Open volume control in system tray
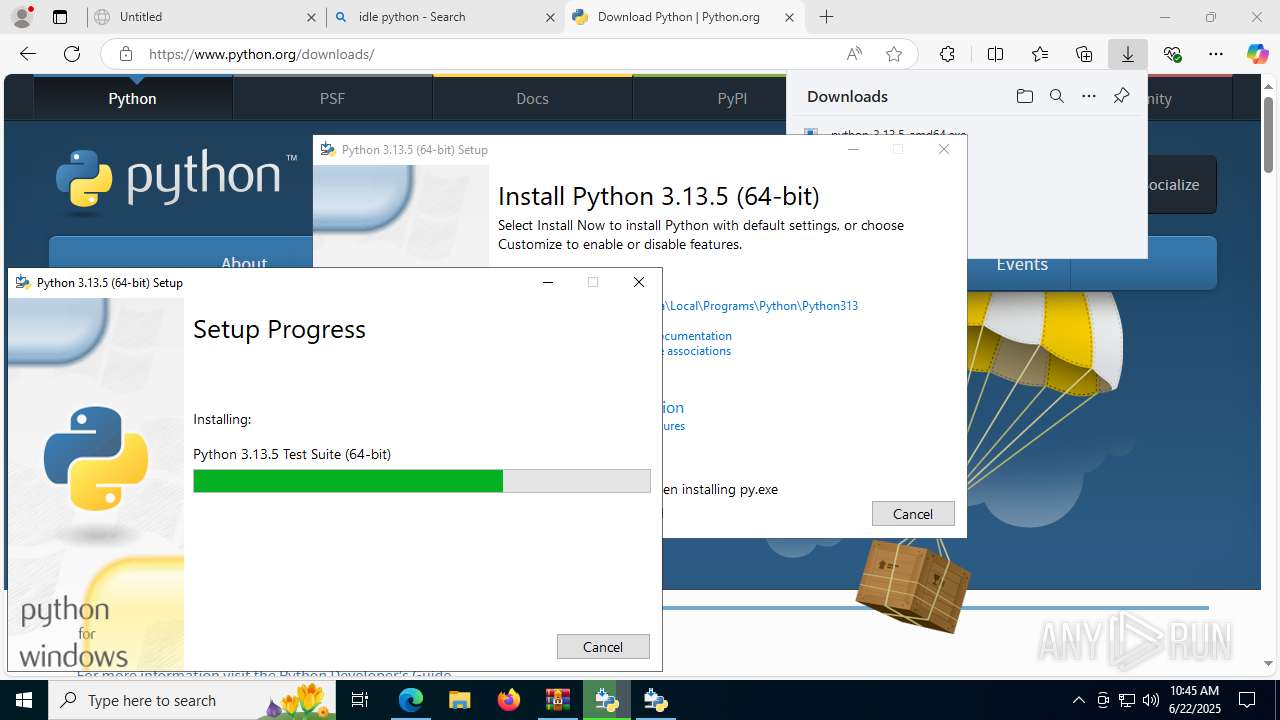This screenshot has width=1280, height=720. click(x=1150, y=700)
